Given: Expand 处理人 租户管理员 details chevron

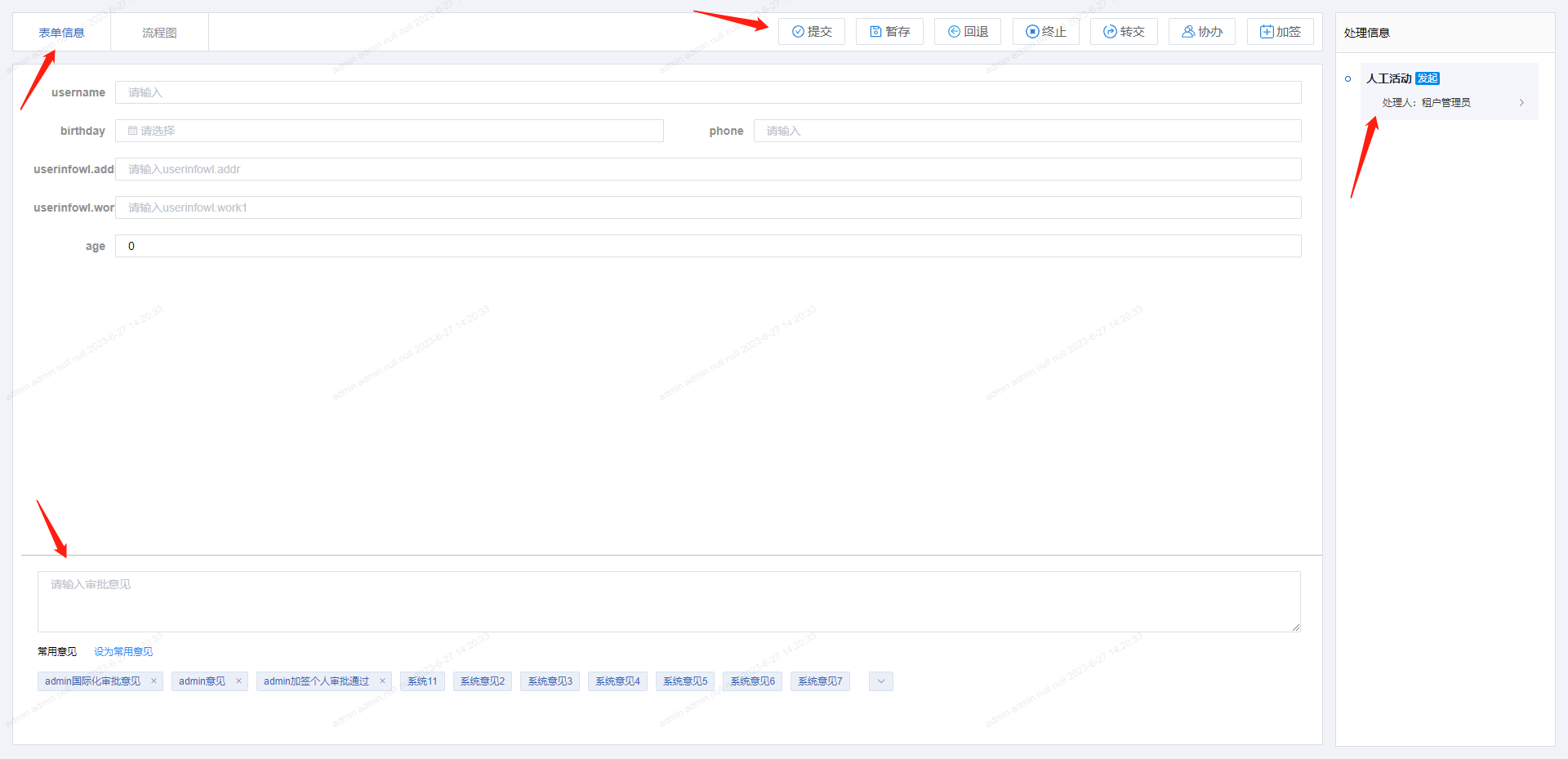Looking at the screenshot, I should click(x=1521, y=103).
